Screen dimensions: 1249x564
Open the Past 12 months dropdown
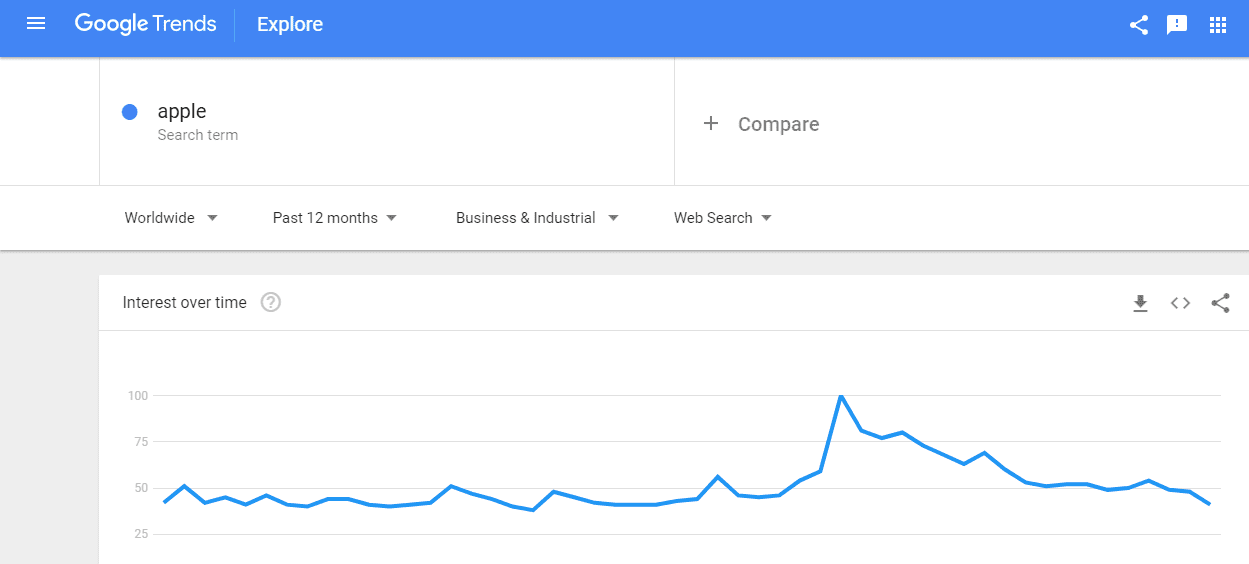coord(335,218)
